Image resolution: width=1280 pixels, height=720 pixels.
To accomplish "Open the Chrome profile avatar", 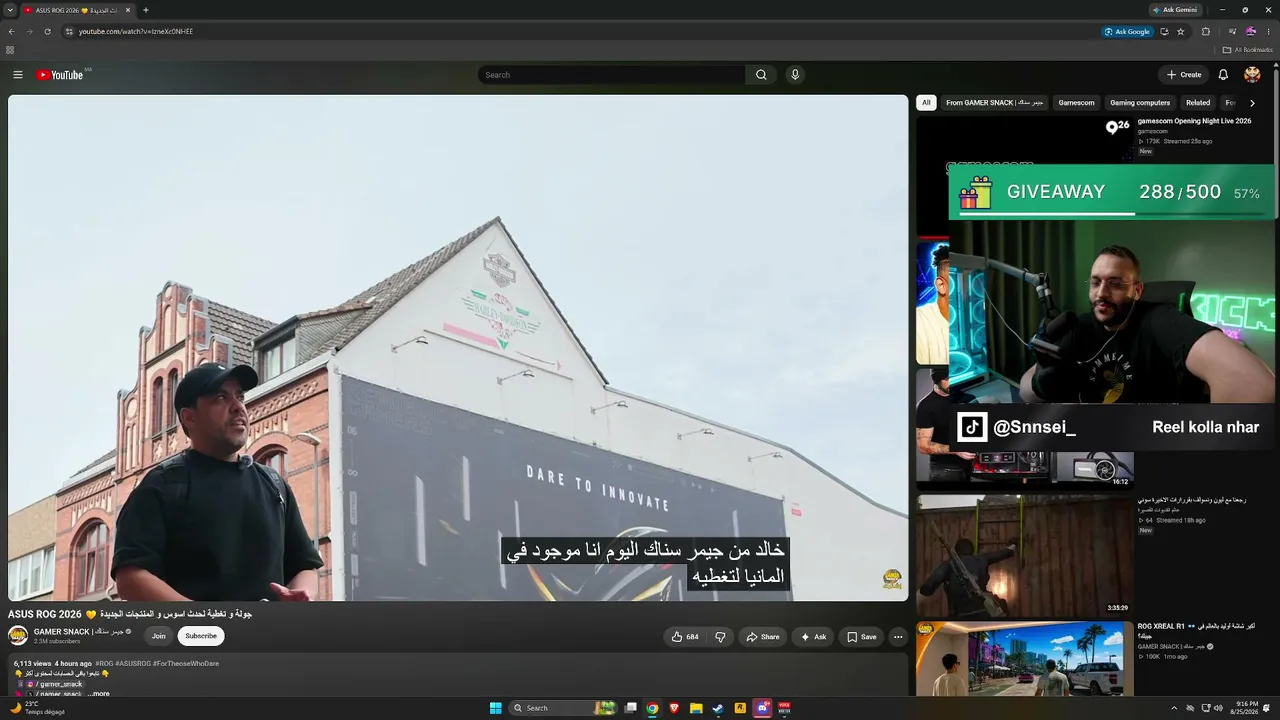I will [1251, 32].
